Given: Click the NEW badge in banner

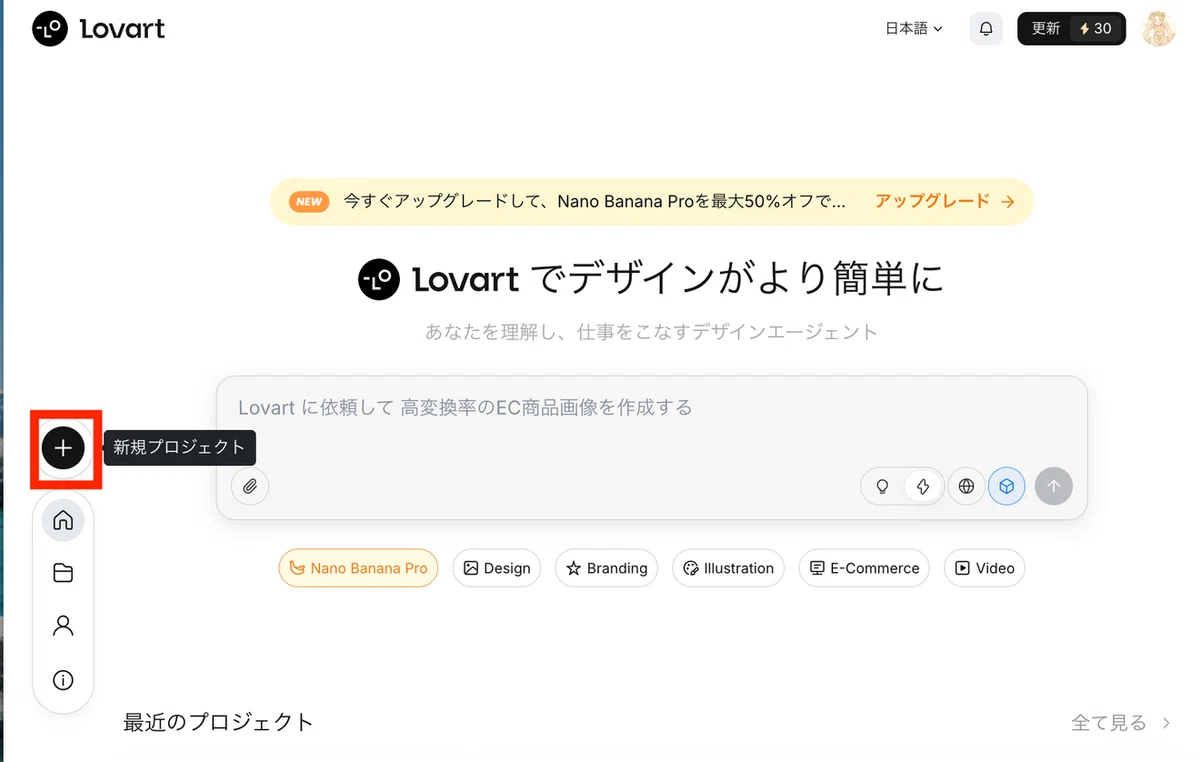Looking at the screenshot, I should click(x=309, y=201).
